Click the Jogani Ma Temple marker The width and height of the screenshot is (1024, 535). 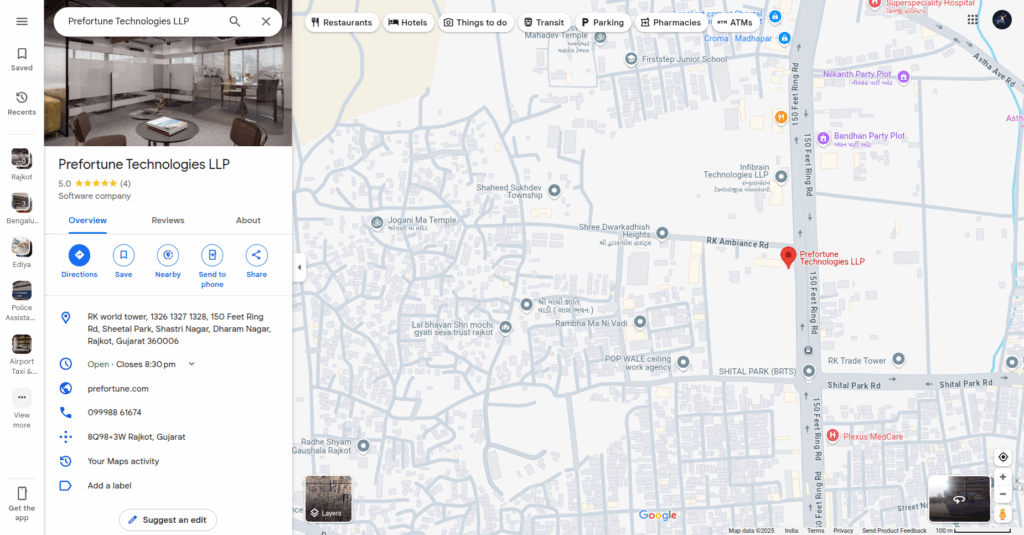click(377, 223)
